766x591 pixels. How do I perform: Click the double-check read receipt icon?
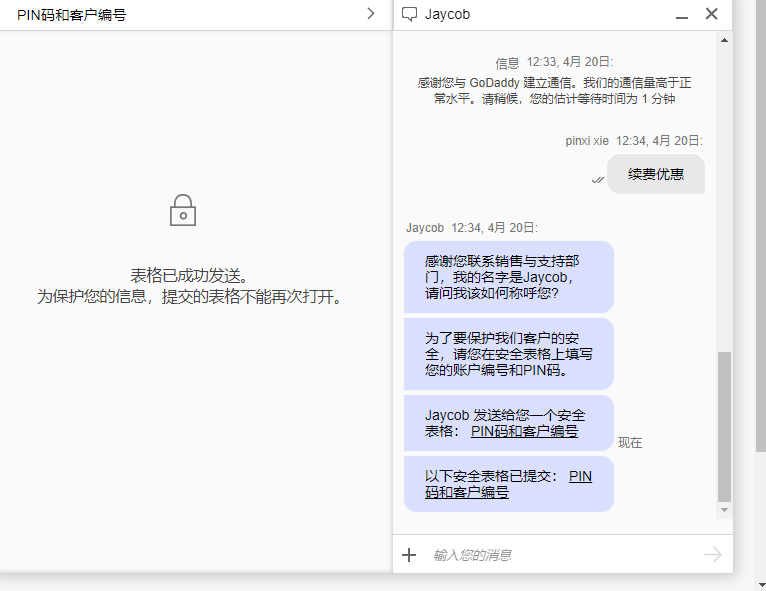[x=598, y=180]
